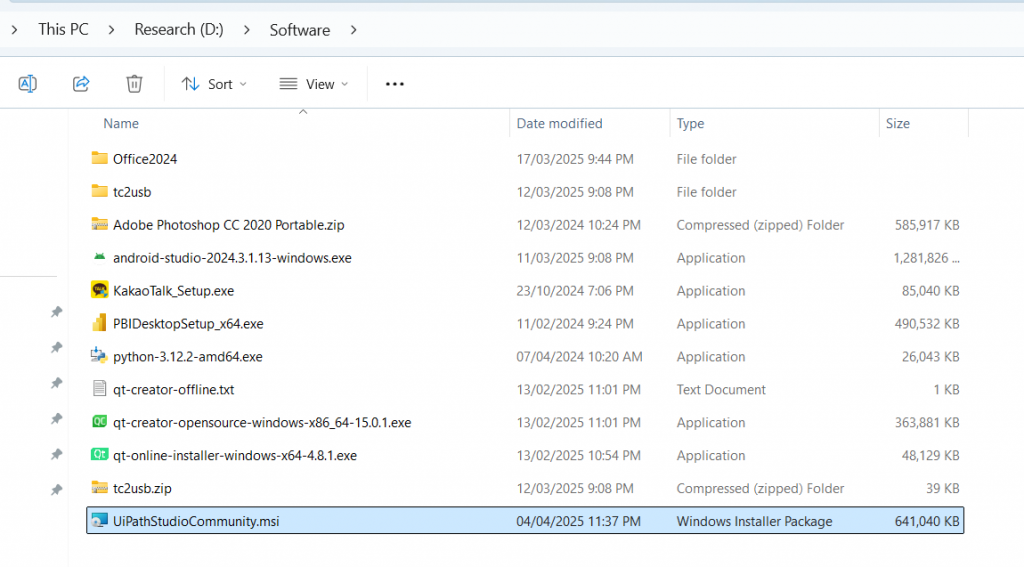Sort by the Type column header
Screen dimensions: 1024x567
pos(690,123)
